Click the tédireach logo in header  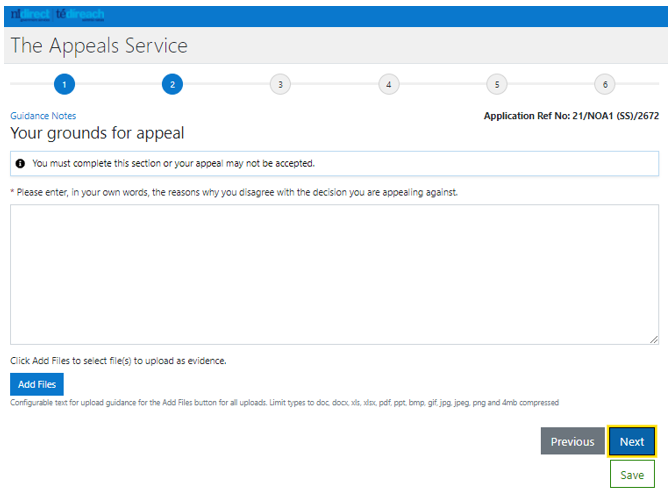coord(80,15)
